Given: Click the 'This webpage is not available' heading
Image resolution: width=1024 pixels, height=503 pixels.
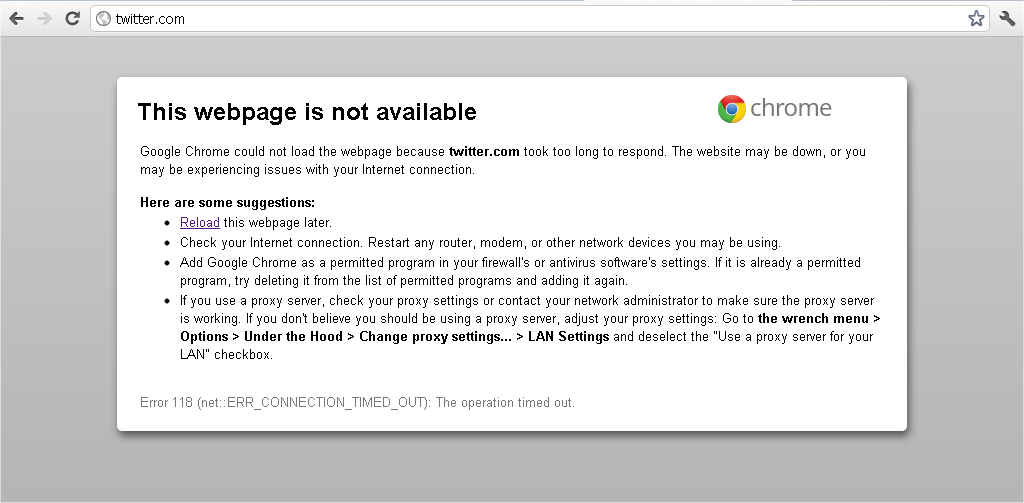Looking at the screenshot, I should [307, 111].
